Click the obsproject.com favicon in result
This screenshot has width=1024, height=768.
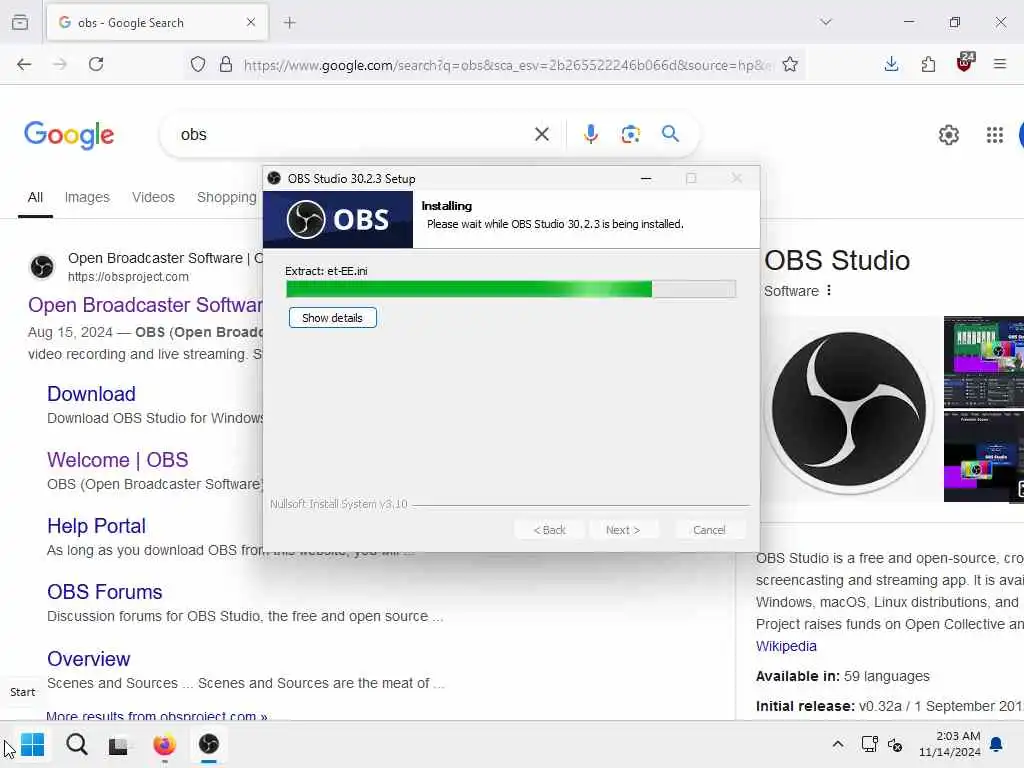(x=42, y=266)
